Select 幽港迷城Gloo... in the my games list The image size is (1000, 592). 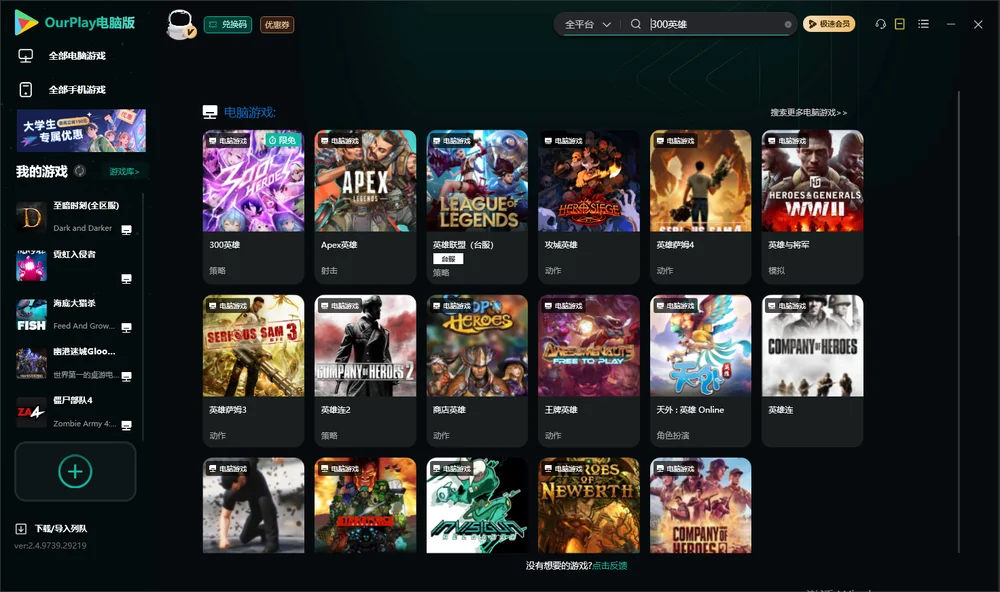point(75,363)
